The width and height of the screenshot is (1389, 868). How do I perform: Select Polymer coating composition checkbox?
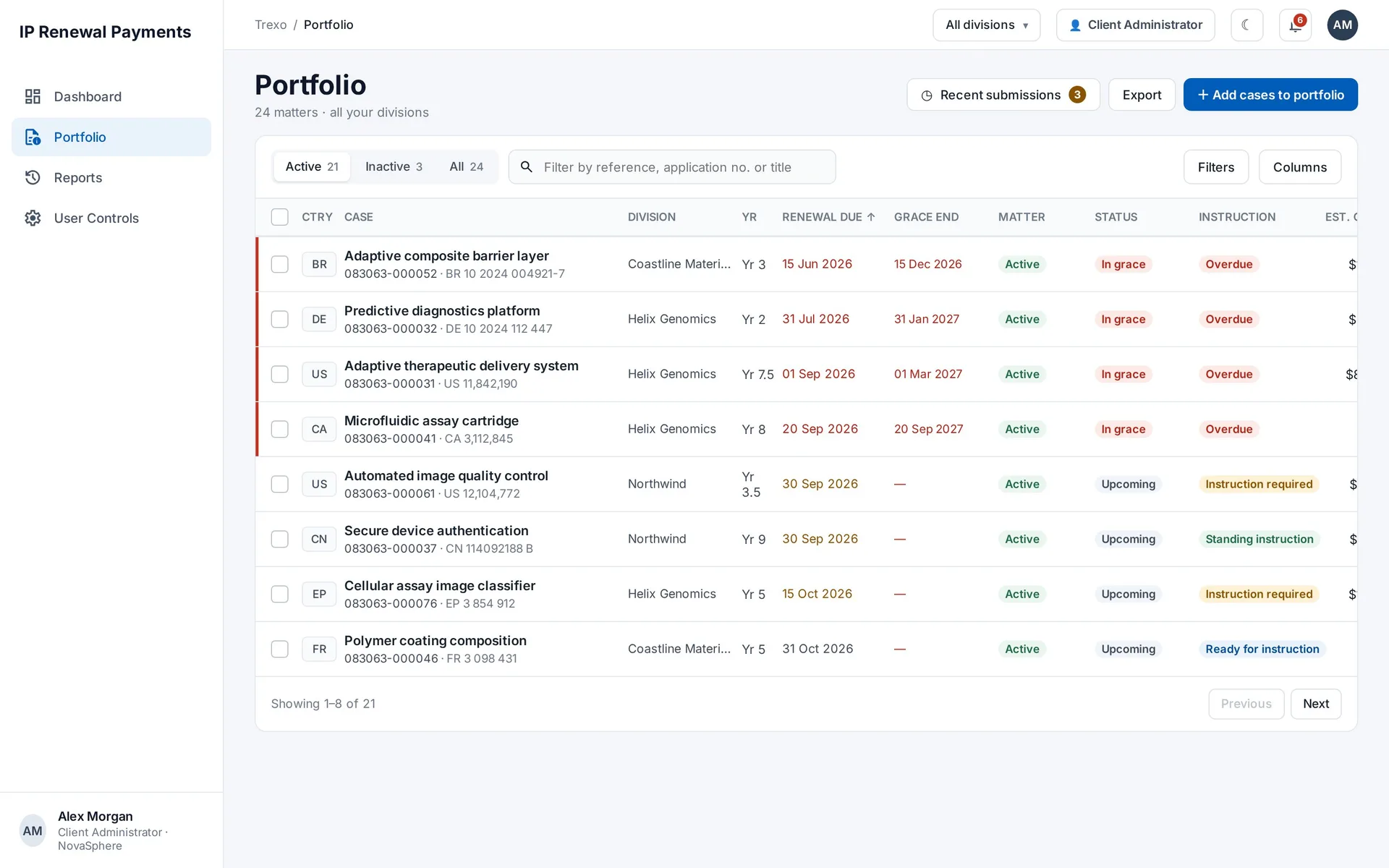point(280,649)
